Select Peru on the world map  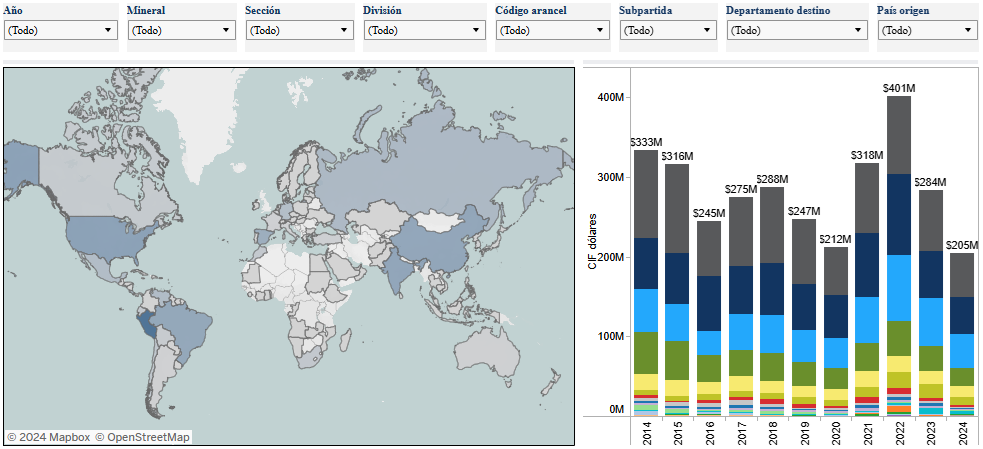[150, 325]
